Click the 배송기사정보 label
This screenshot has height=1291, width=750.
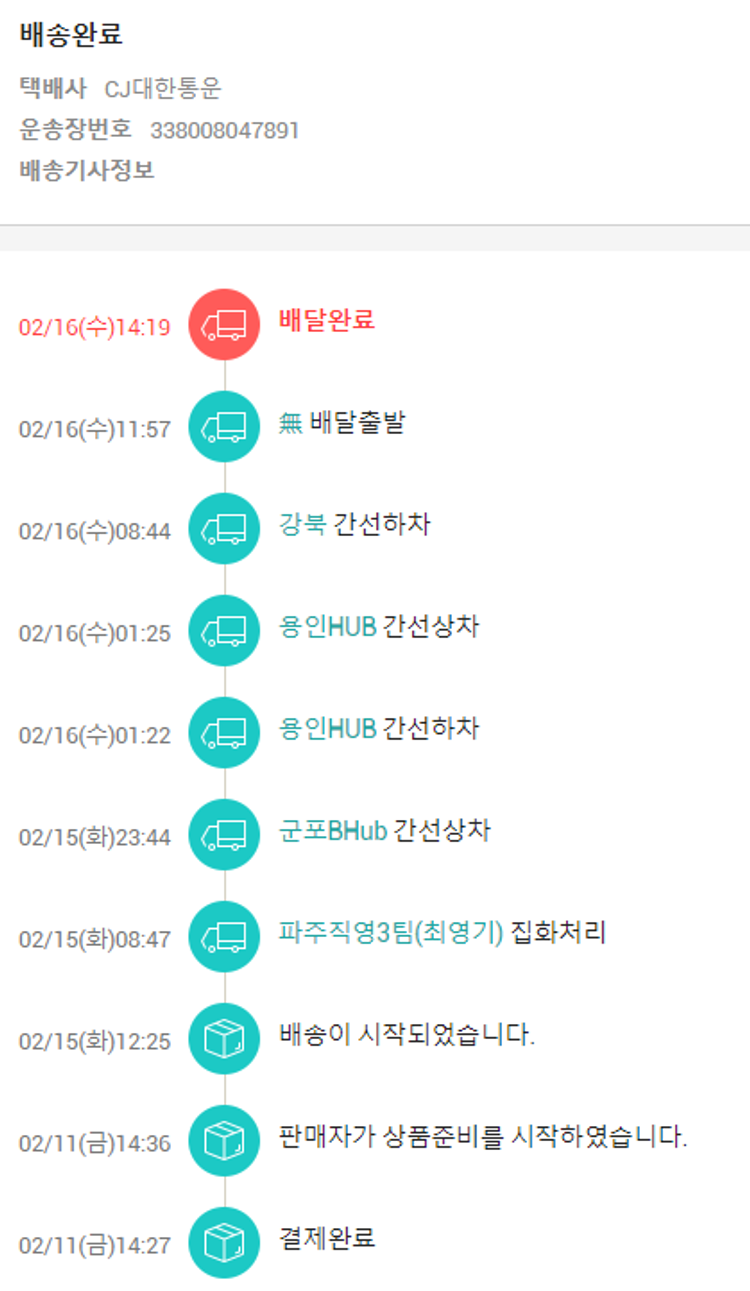click(x=87, y=170)
